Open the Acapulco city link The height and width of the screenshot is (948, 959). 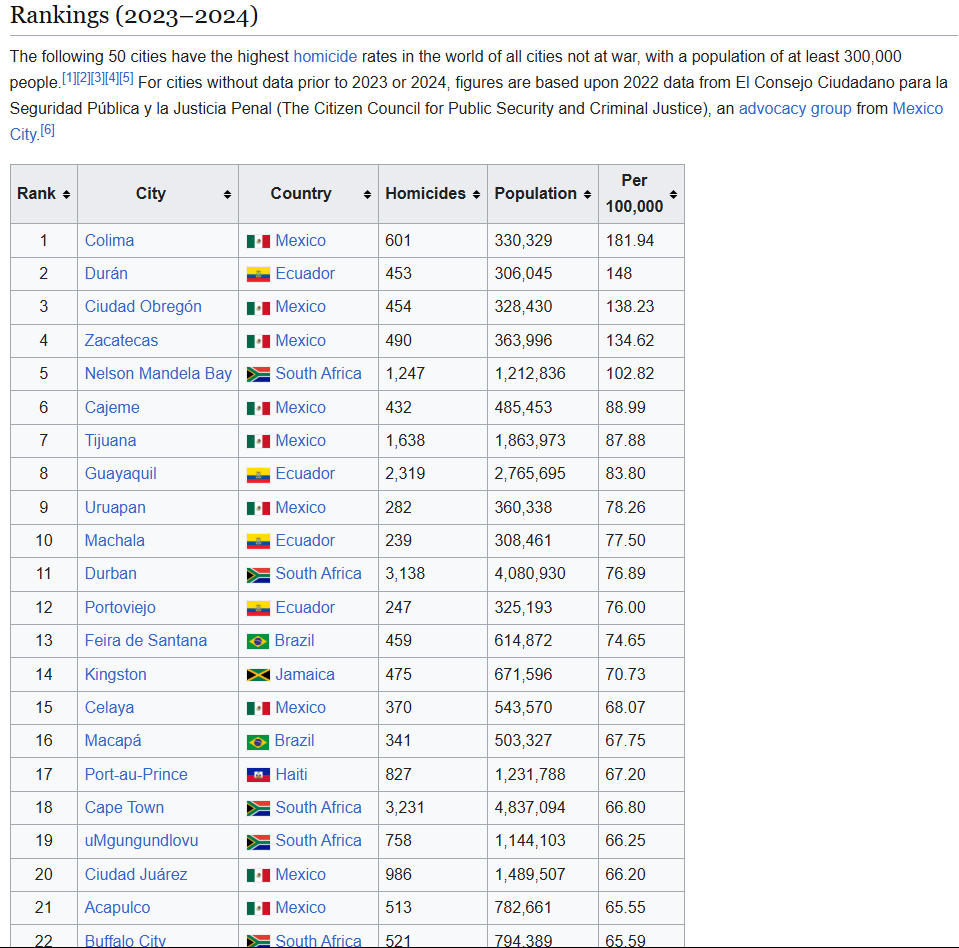point(117,908)
